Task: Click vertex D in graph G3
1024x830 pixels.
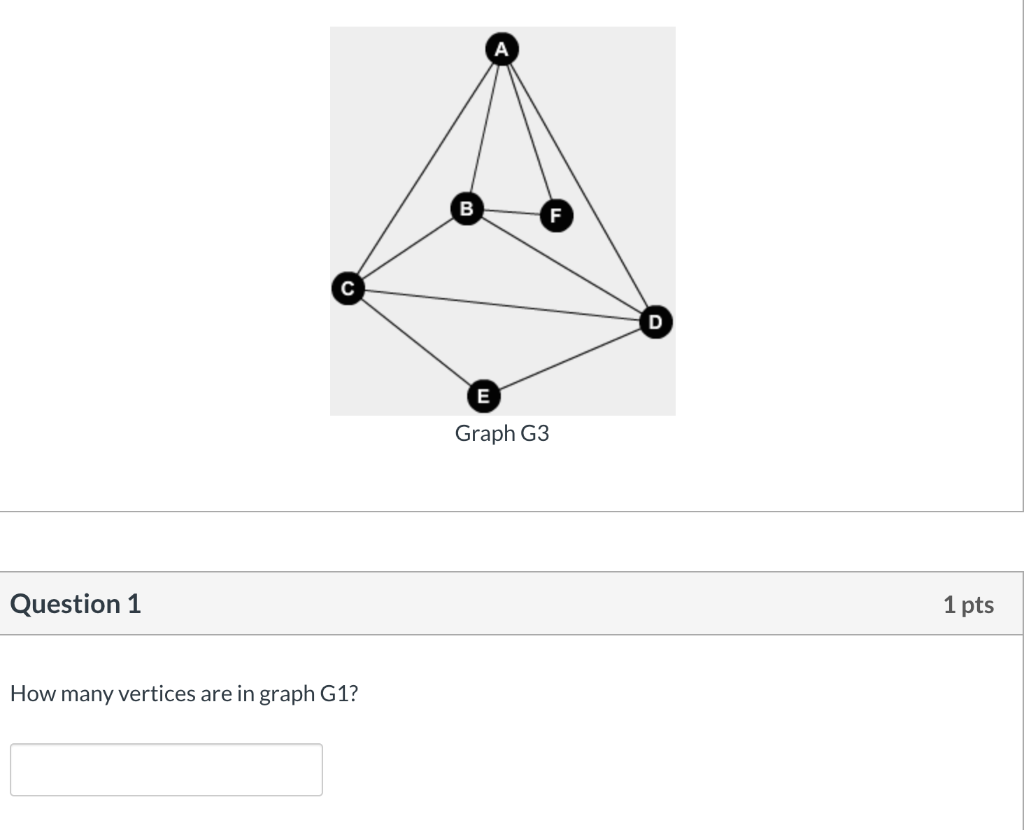Action: [x=654, y=322]
